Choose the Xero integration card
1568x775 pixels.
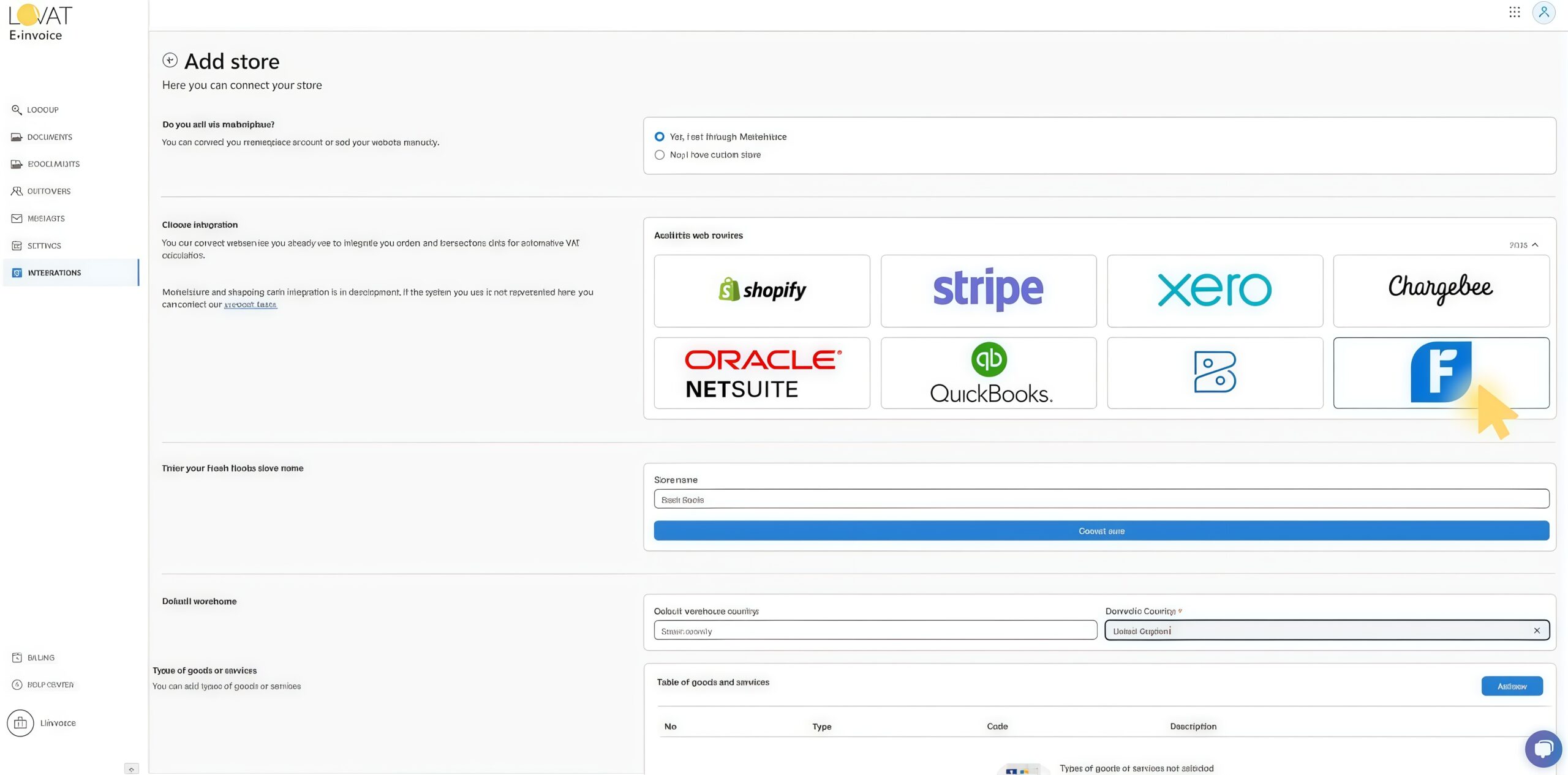[x=1215, y=291]
